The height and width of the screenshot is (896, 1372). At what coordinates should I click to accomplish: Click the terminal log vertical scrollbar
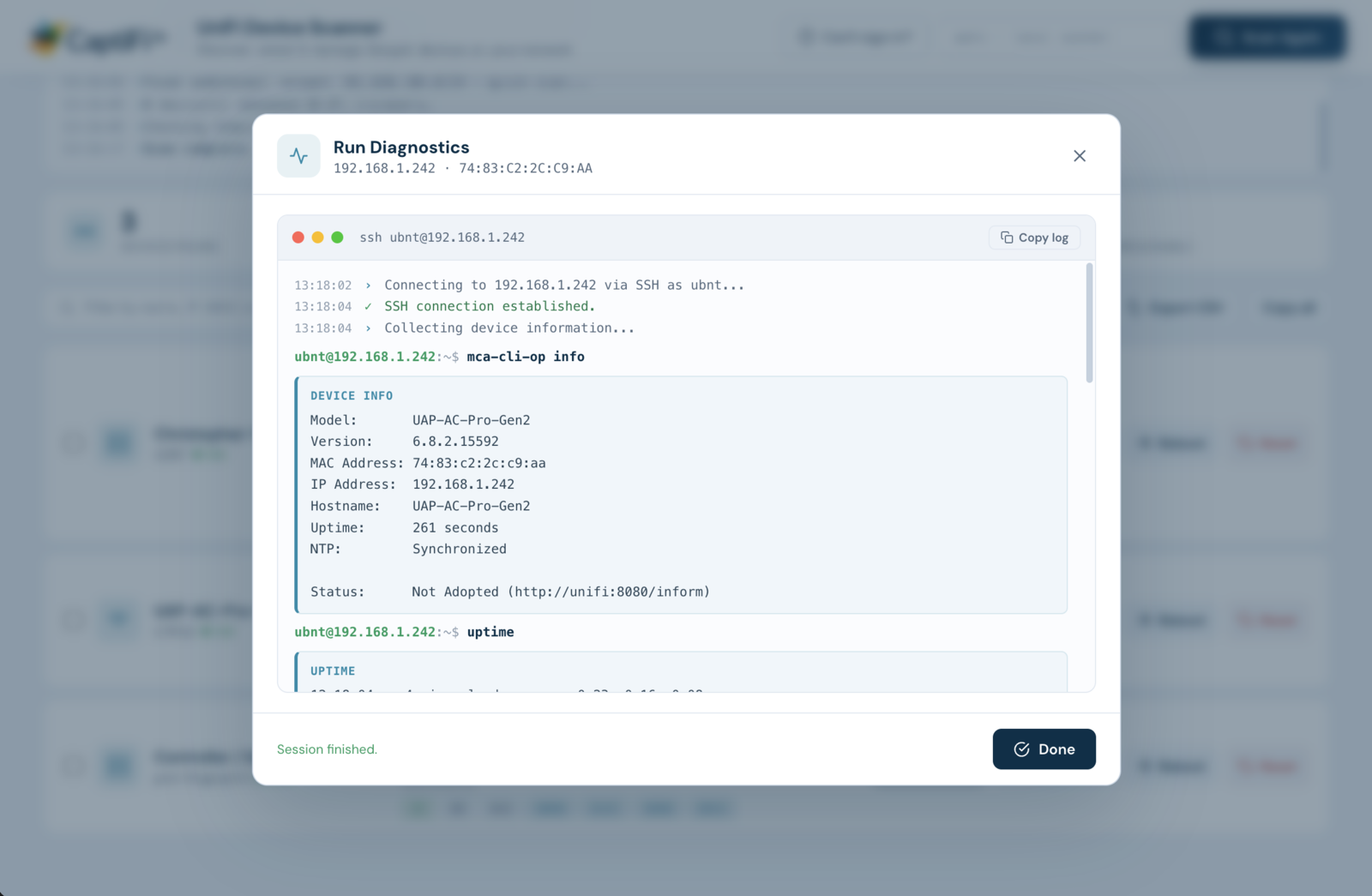pyautogui.click(x=1089, y=323)
